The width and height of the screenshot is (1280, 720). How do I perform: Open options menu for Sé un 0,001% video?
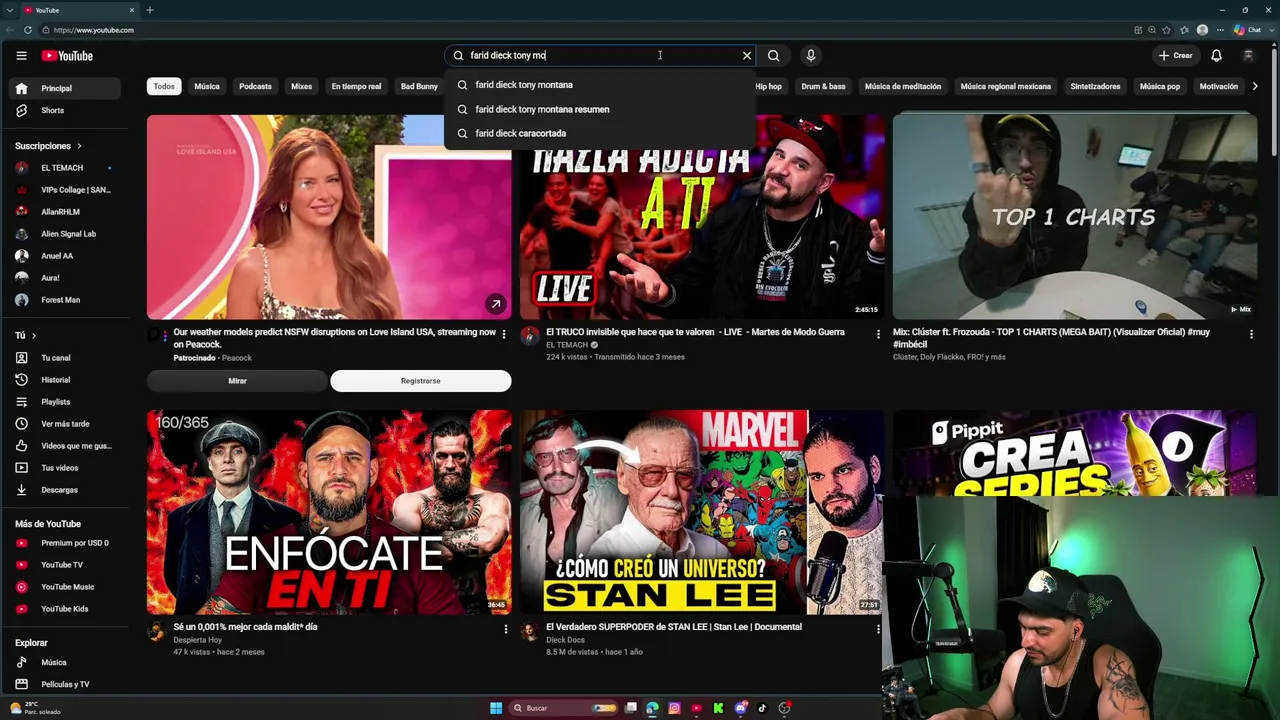pos(505,629)
